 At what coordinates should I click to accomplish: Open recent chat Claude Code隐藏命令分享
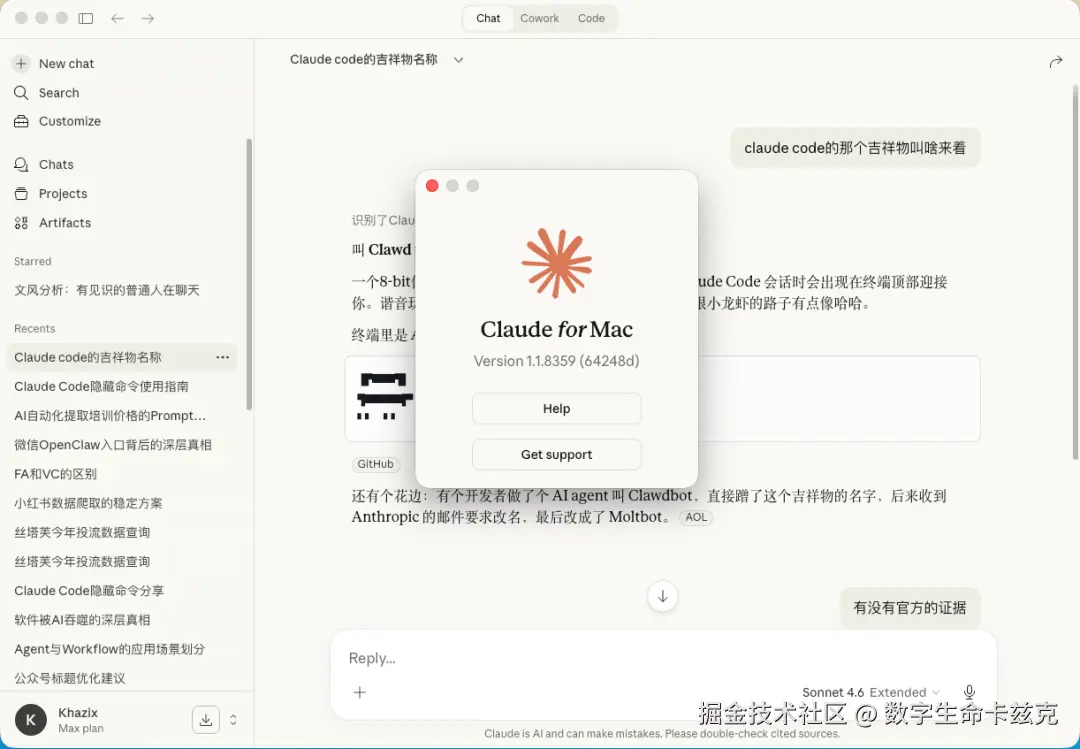(90, 591)
